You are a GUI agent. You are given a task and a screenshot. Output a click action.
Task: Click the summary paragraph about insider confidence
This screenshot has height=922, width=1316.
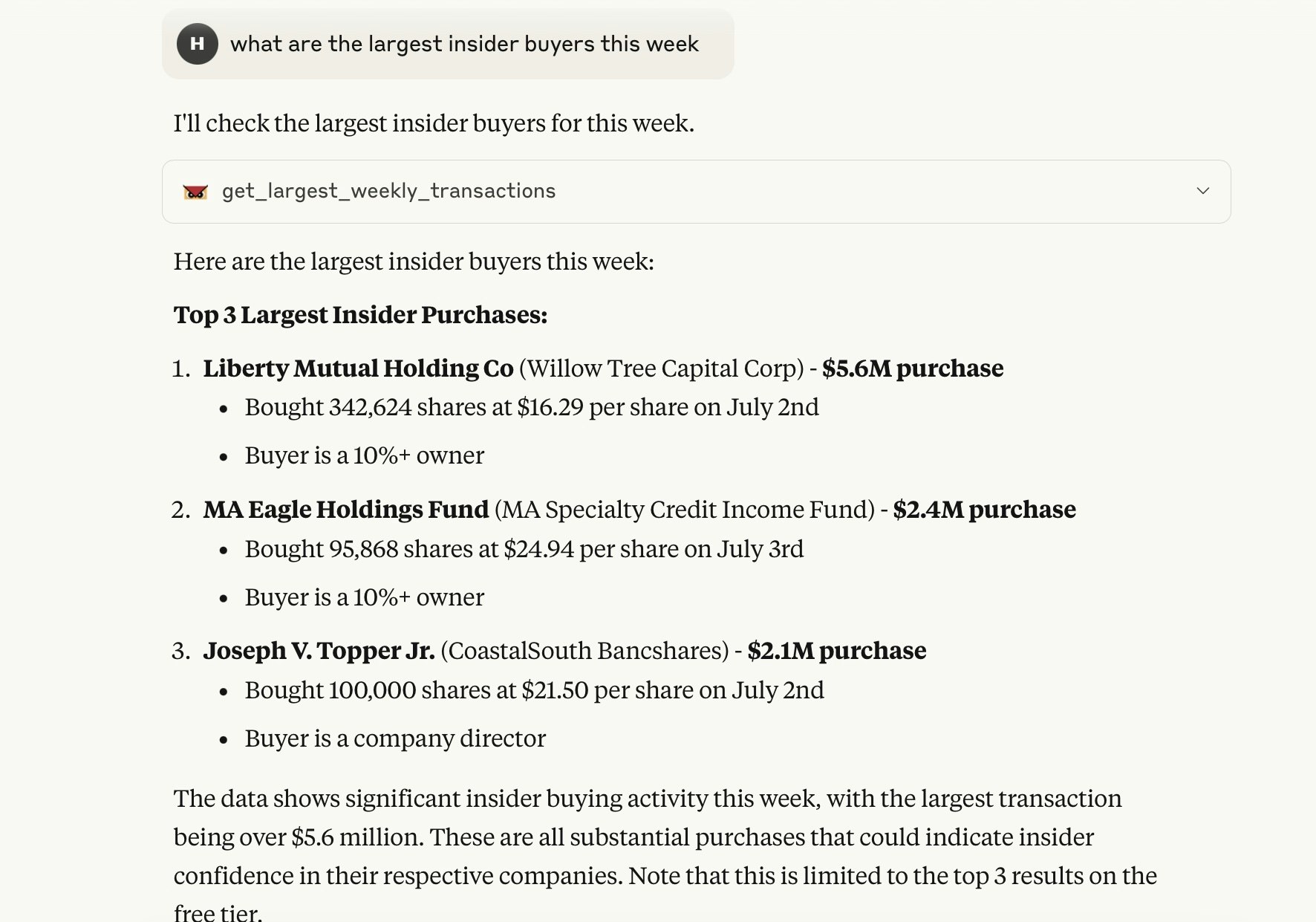[x=665, y=854]
